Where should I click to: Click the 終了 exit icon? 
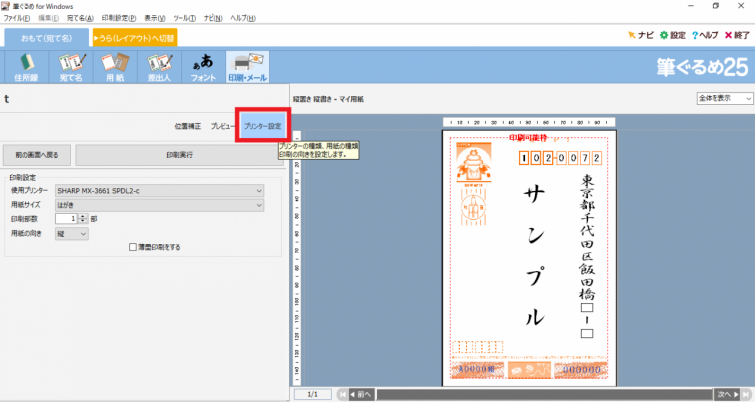(737, 35)
